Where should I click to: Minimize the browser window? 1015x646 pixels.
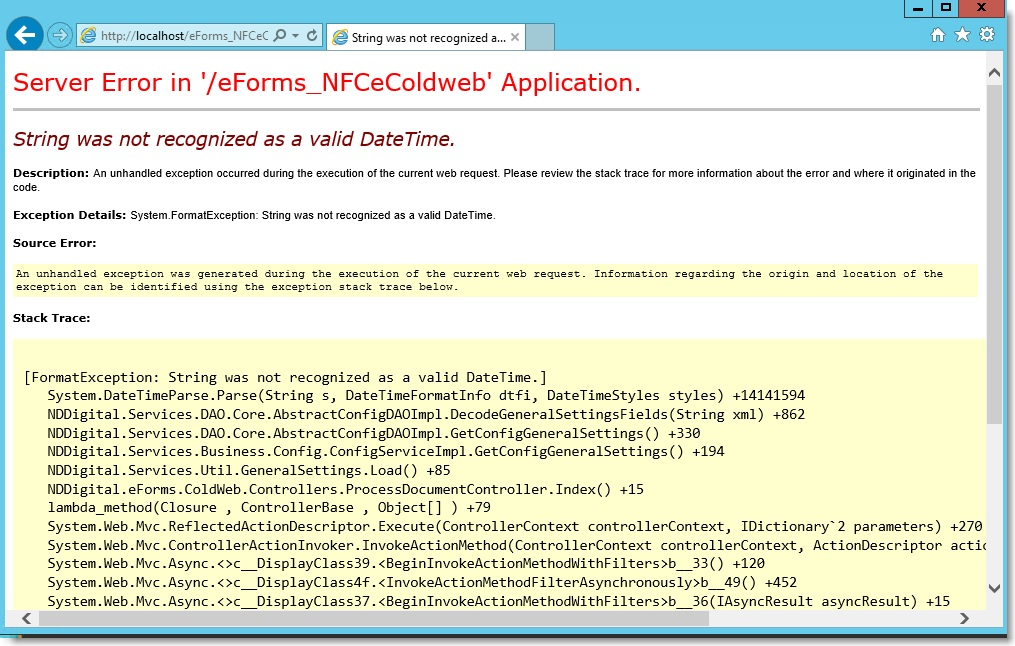[x=917, y=8]
